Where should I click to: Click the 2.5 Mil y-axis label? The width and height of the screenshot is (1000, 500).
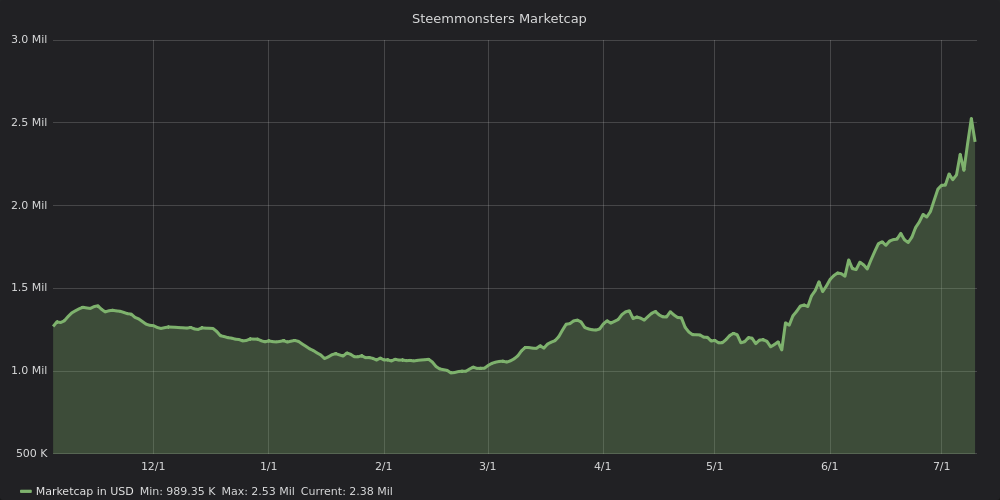[29, 122]
